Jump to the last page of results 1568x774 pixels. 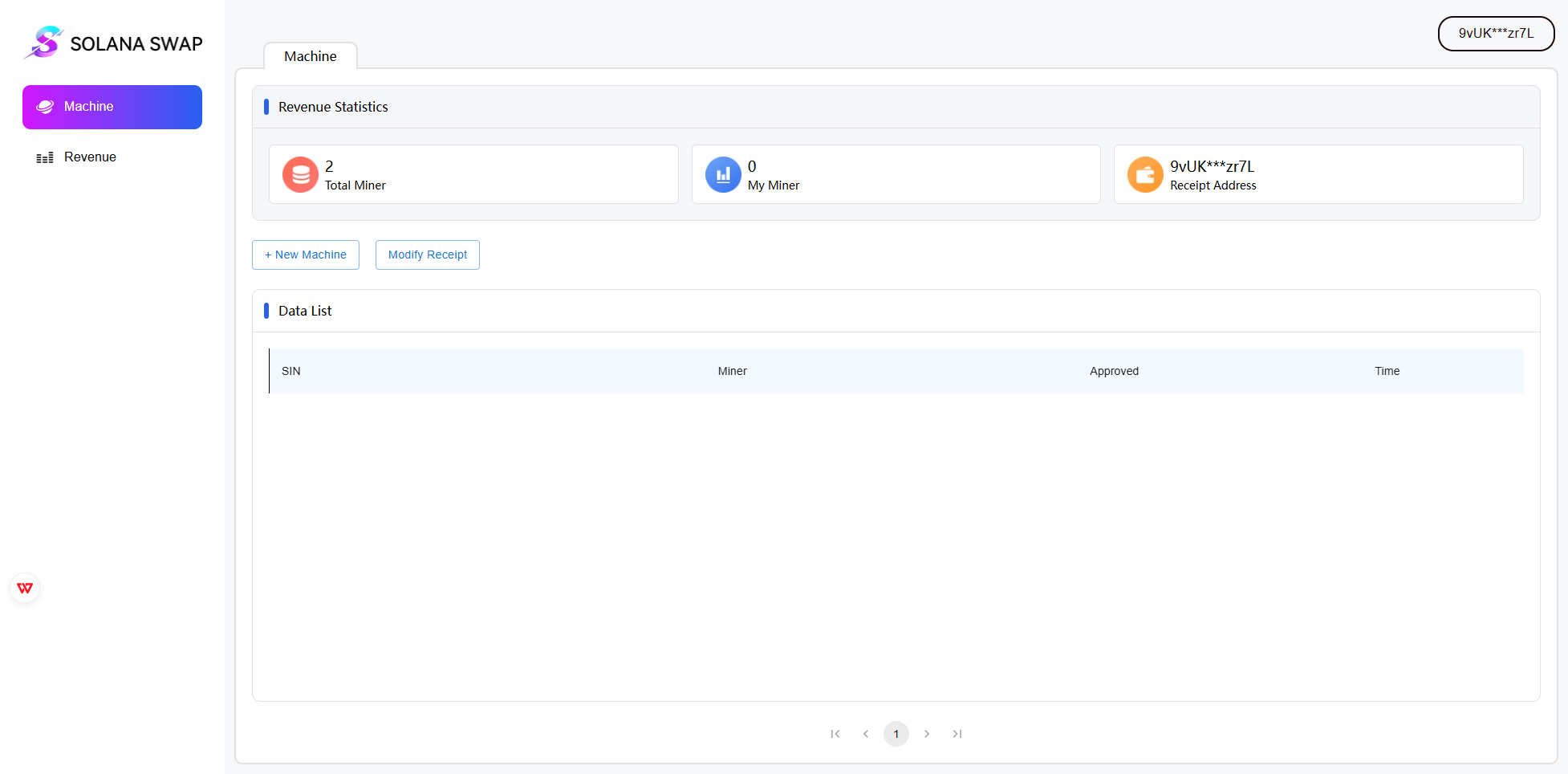click(x=957, y=734)
